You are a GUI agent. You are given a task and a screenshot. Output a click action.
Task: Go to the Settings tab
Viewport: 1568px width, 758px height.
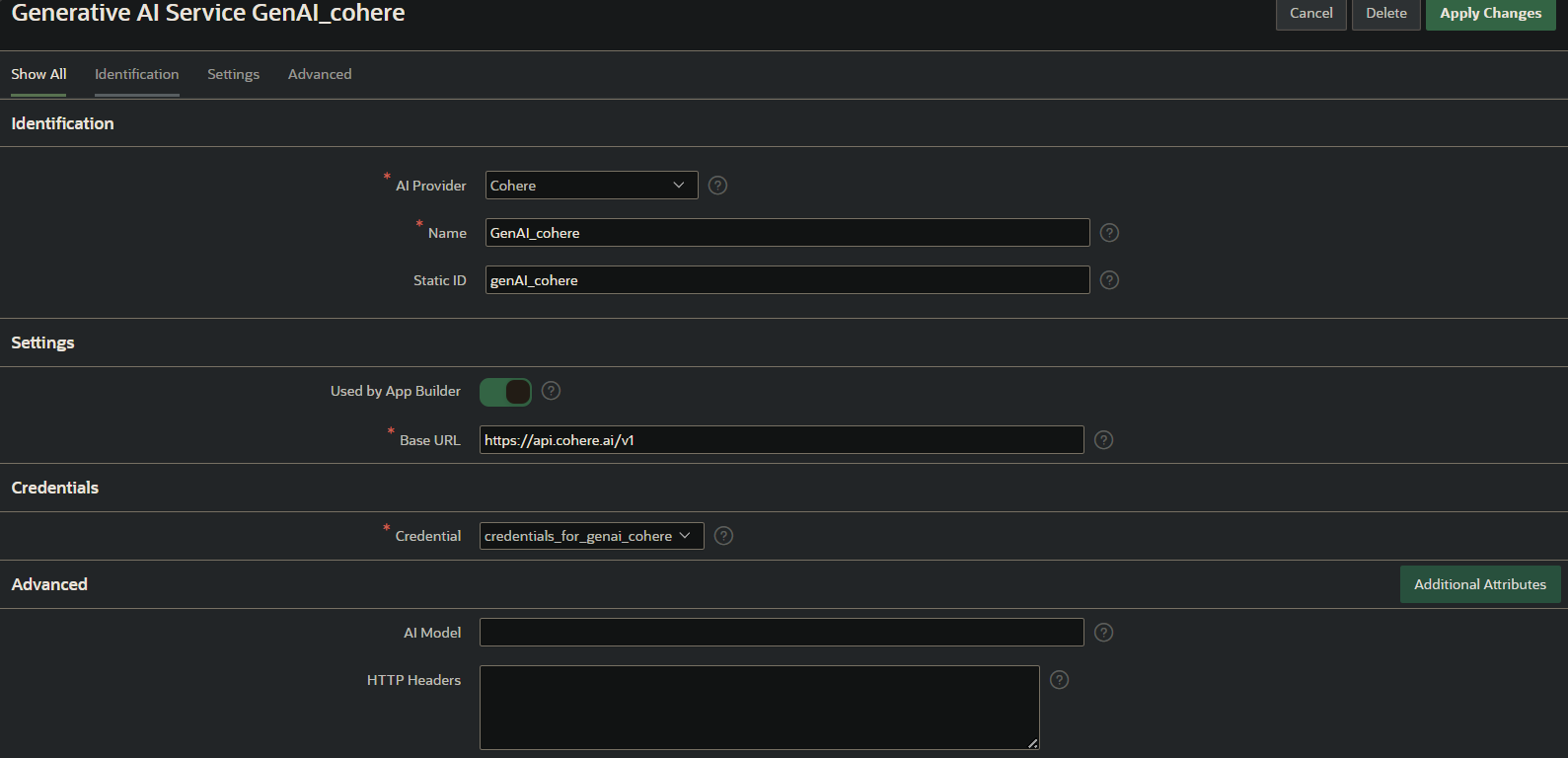(x=234, y=74)
